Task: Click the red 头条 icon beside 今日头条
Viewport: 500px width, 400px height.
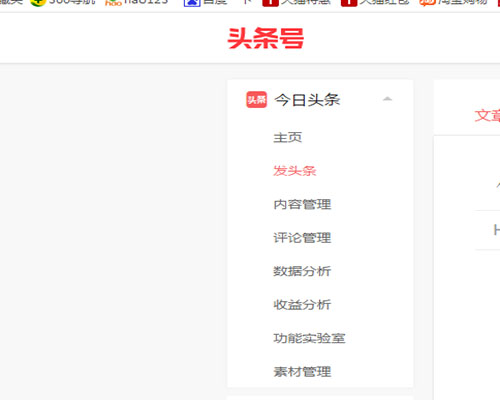Action: tap(256, 100)
